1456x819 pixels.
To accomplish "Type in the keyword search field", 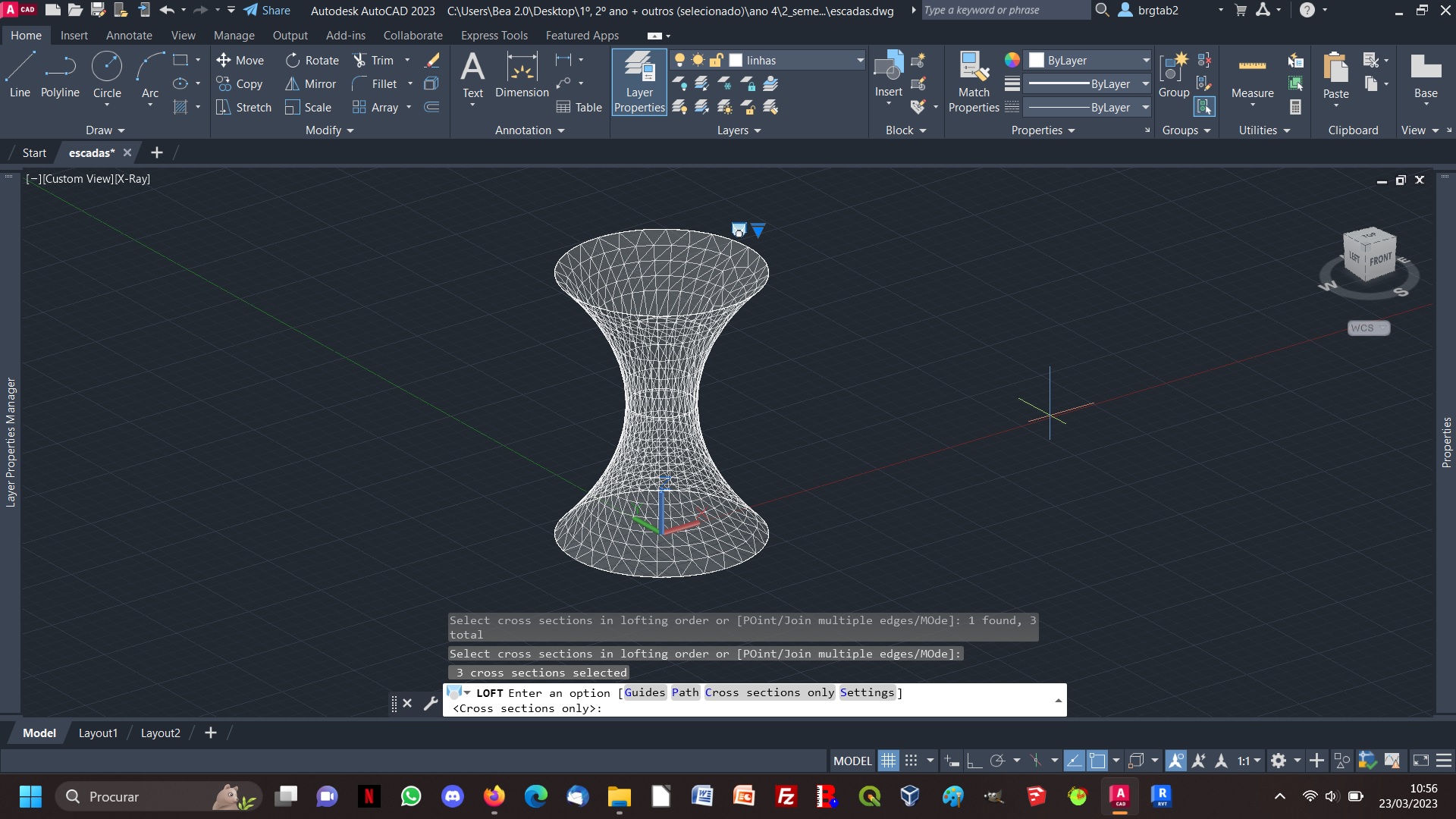I will (1005, 10).
